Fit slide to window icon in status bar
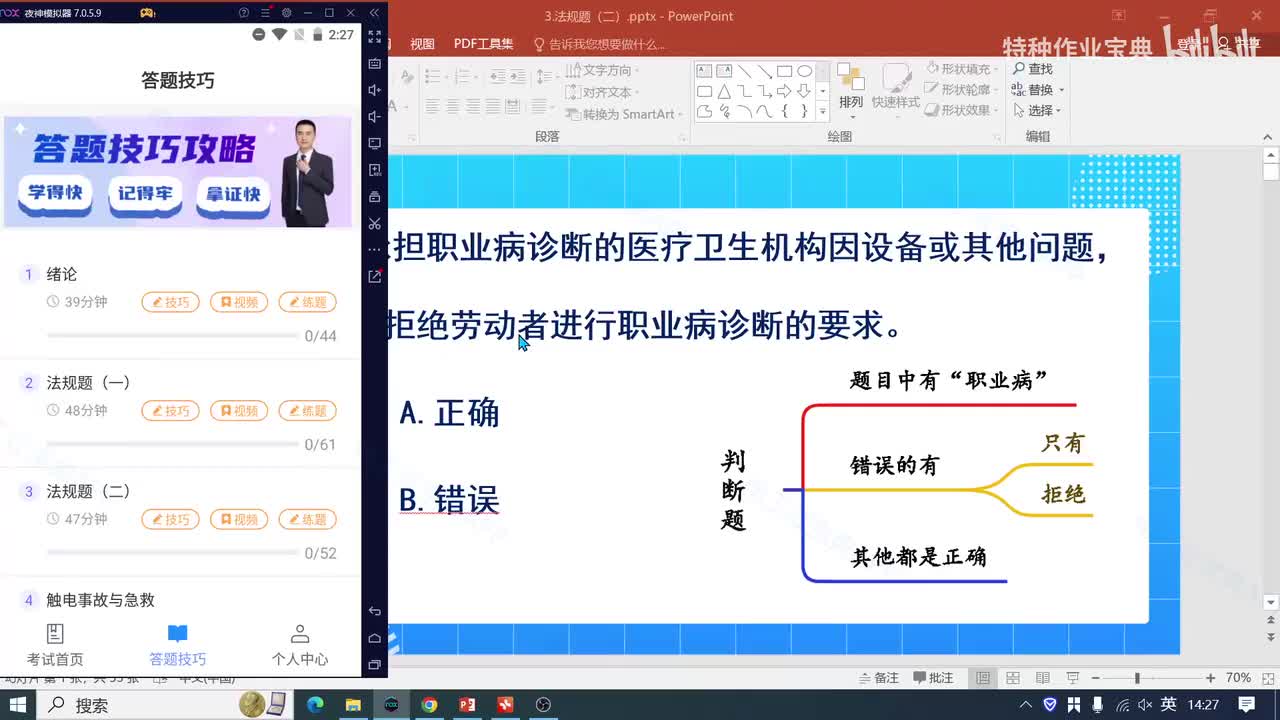Screen dimensions: 1280x720 1268,678
